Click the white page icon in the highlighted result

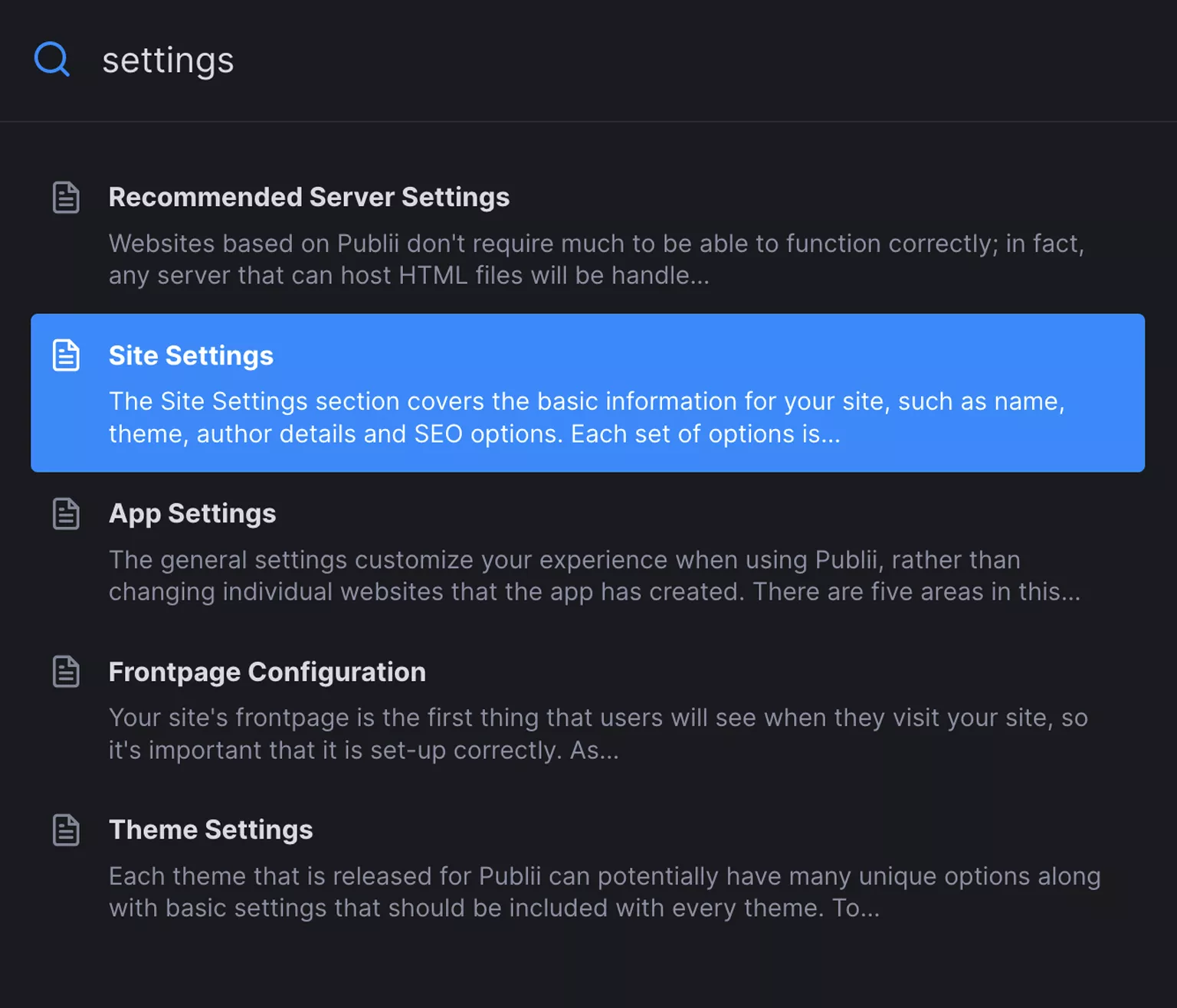pos(65,355)
